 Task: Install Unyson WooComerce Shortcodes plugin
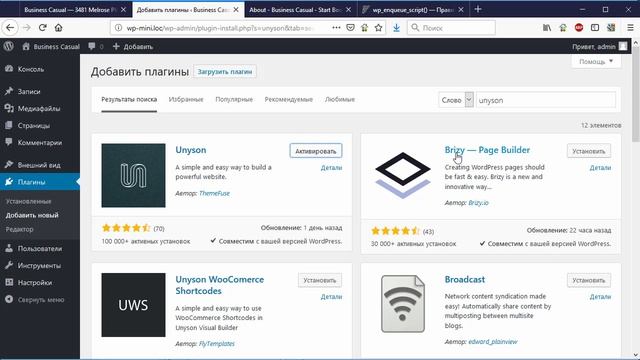(320, 280)
